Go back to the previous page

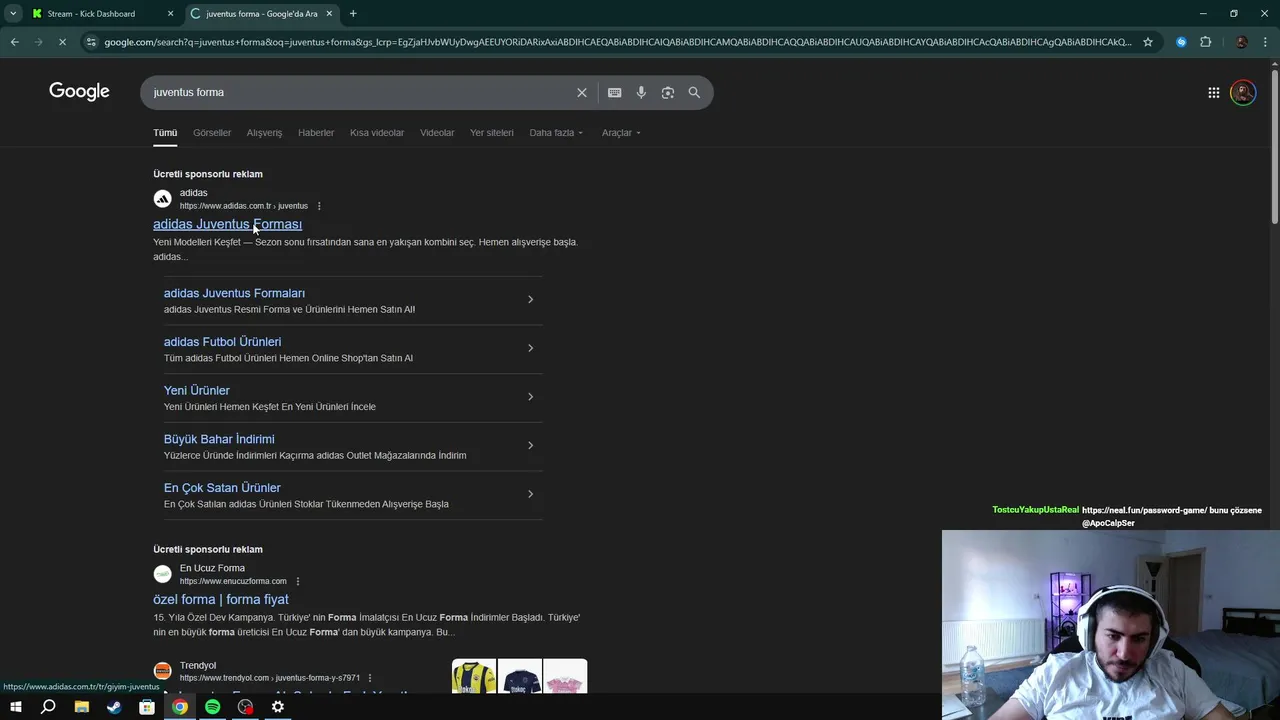(x=14, y=42)
